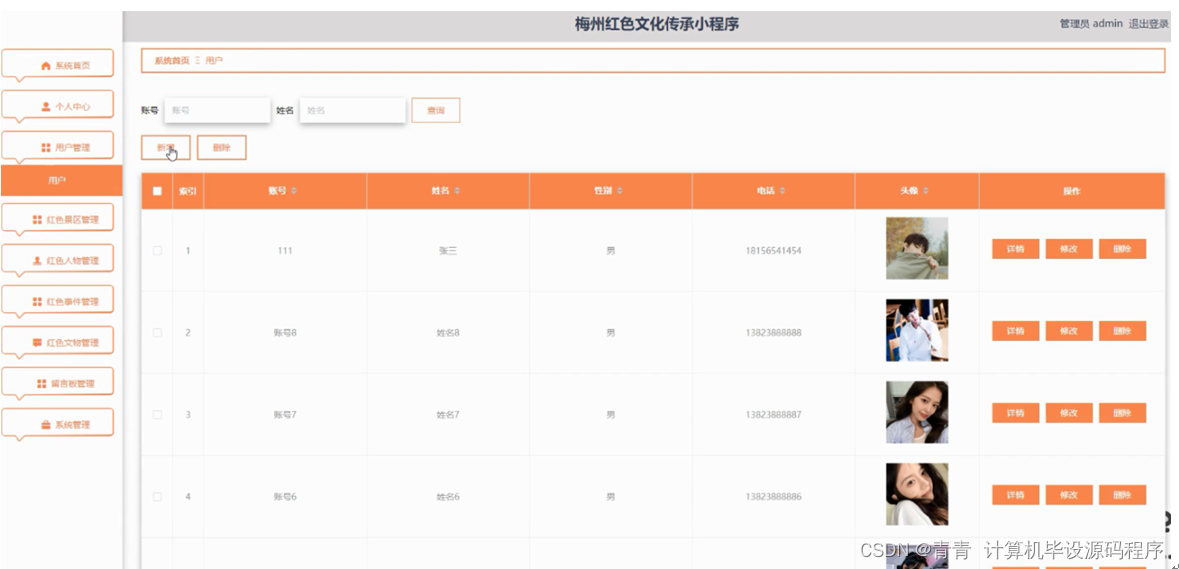Click phone number 13823888887
The image size is (1179, 569).
click(773, 414)
